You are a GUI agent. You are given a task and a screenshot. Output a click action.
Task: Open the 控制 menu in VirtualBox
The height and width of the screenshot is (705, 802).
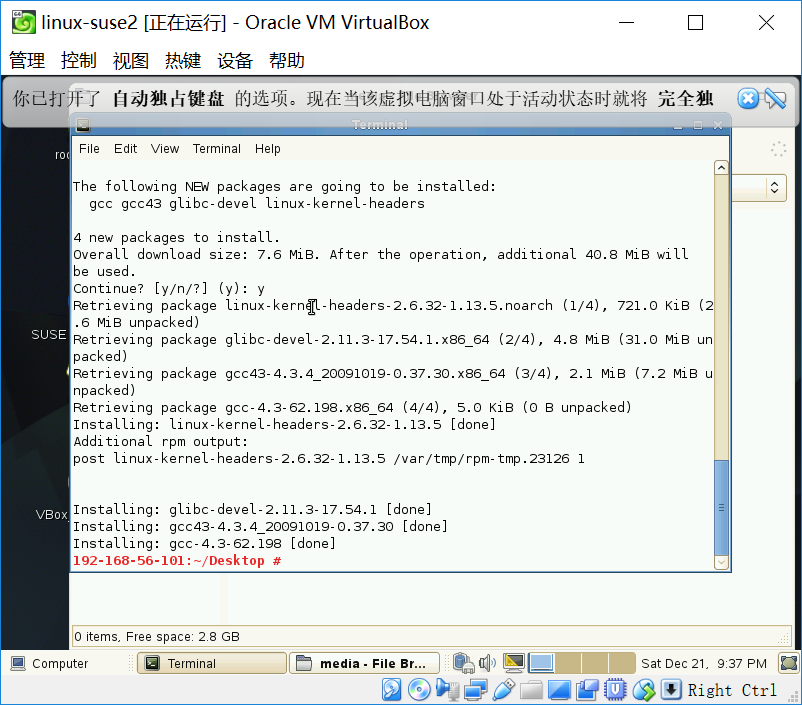[78, 60]
